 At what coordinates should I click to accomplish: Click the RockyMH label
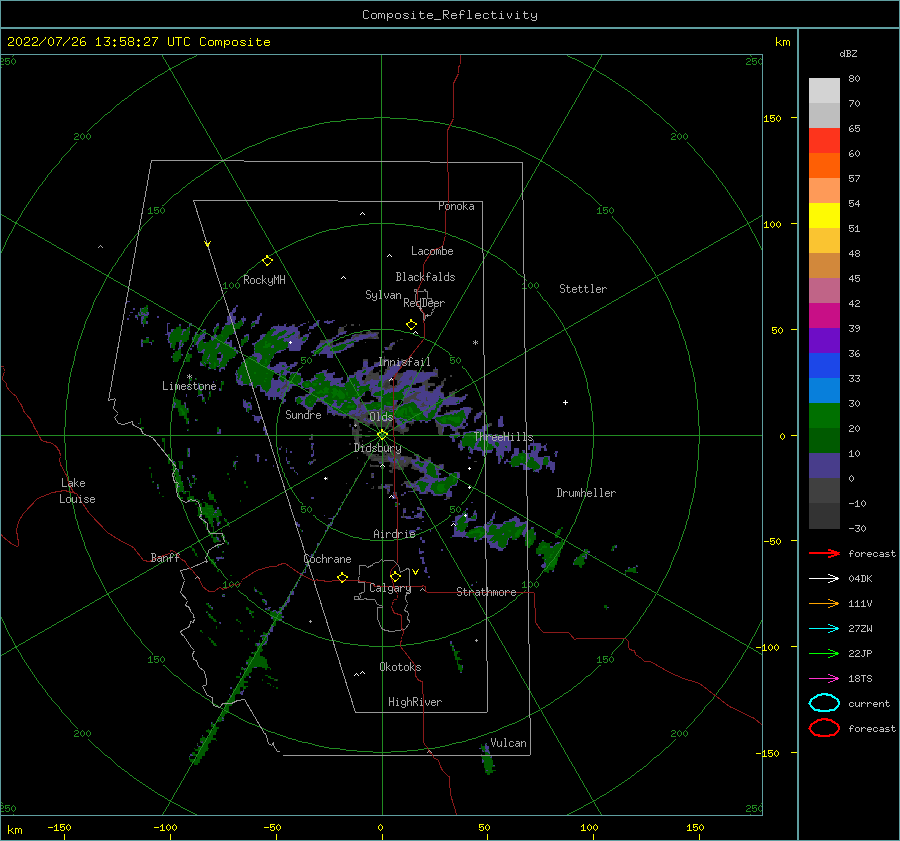(264, 280)
